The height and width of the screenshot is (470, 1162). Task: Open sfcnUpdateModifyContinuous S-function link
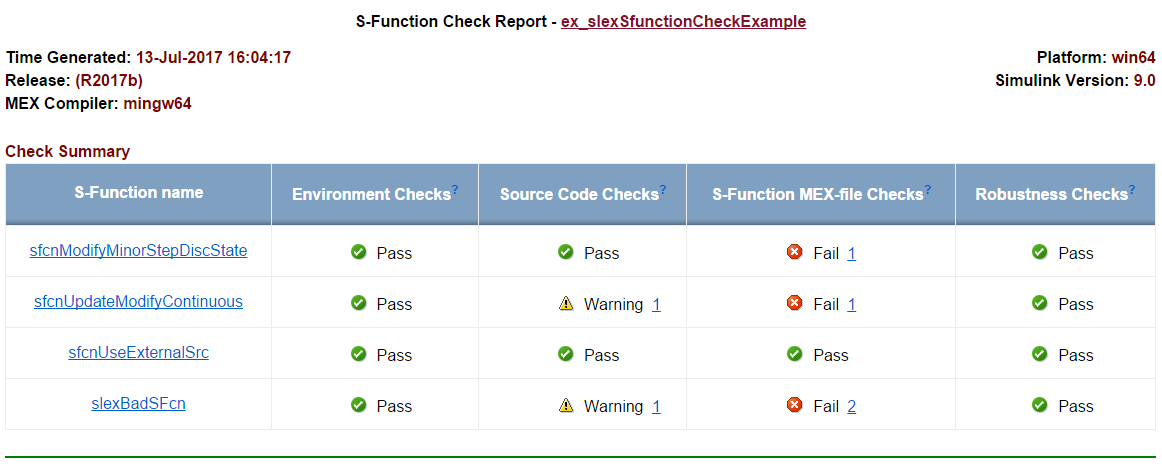pos(138,302)
